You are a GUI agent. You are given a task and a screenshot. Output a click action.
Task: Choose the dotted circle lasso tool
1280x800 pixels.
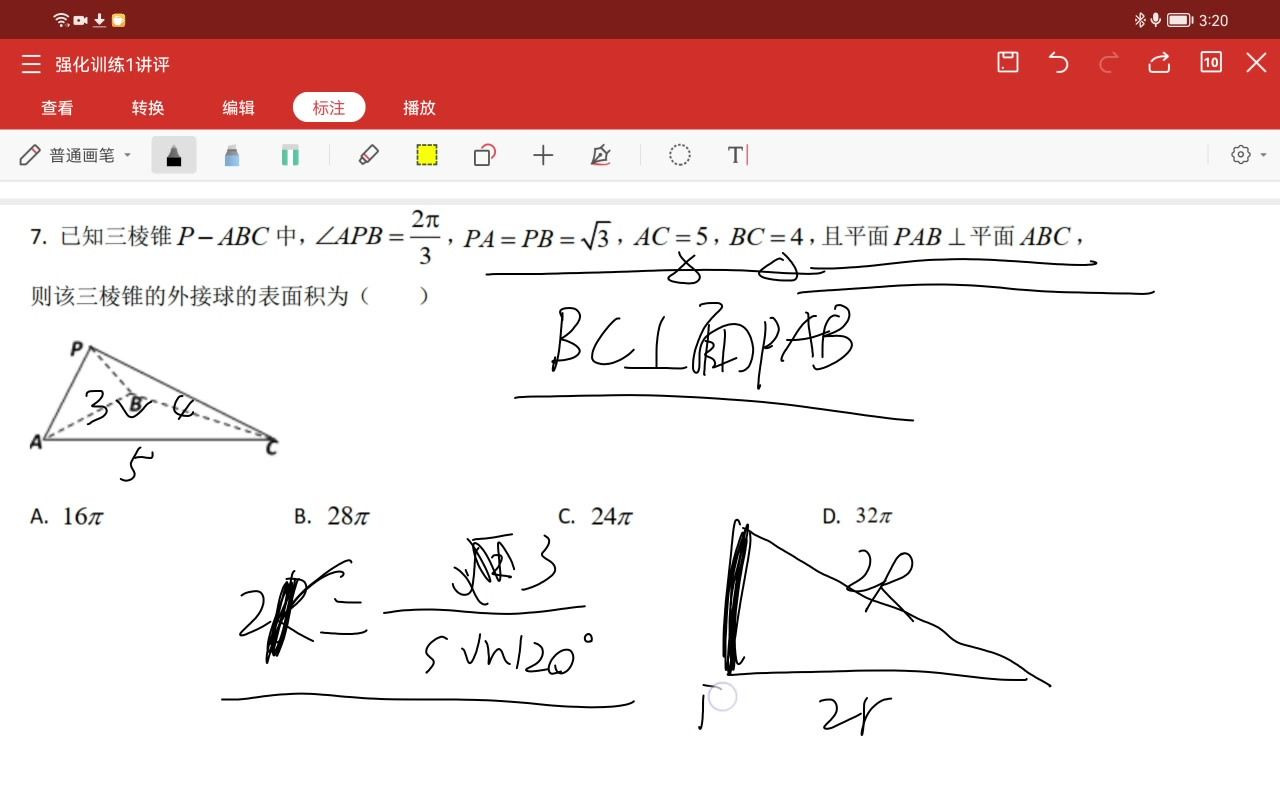tap(680, 155)
